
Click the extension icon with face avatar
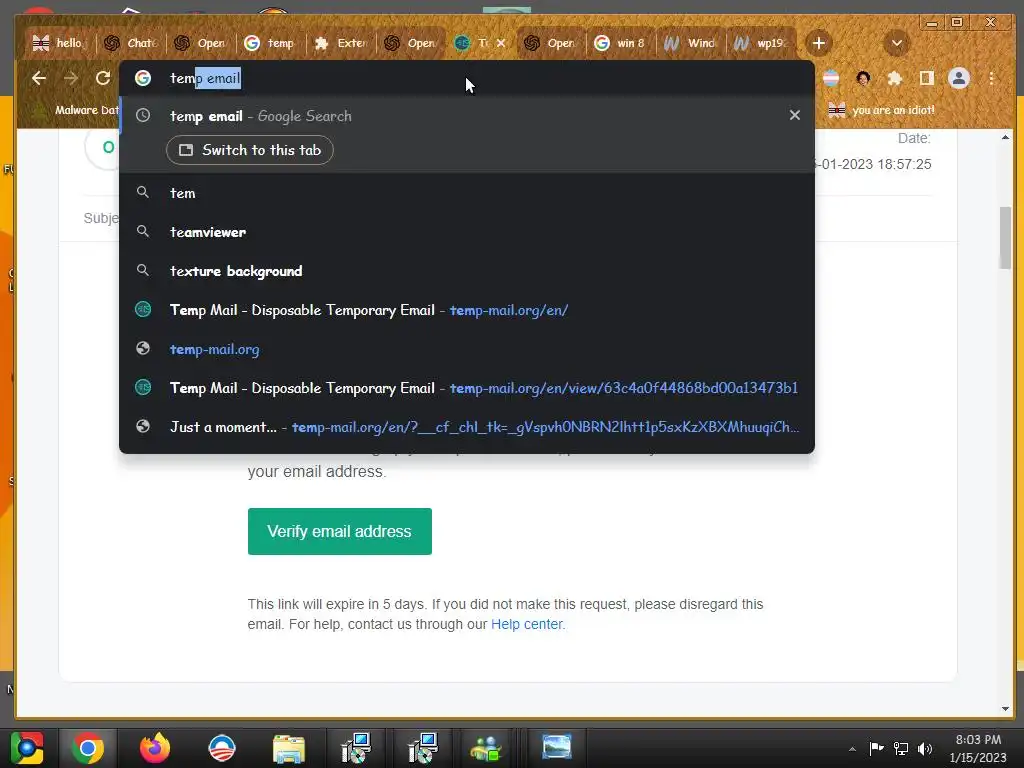pyautogui.click(x=863, y=78)
